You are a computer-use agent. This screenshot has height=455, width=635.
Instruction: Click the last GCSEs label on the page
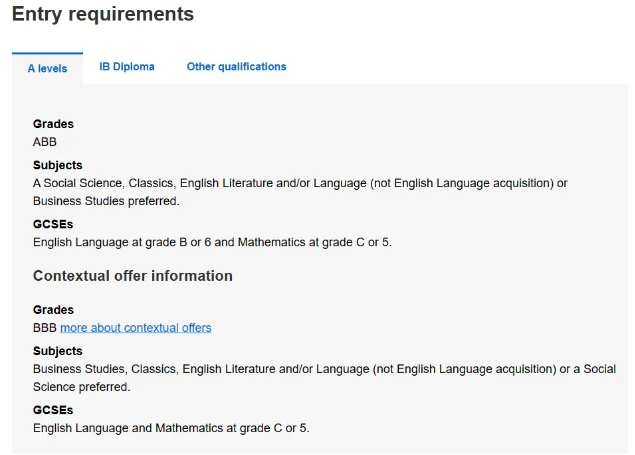pyautogui.click(x=53, y=410)
